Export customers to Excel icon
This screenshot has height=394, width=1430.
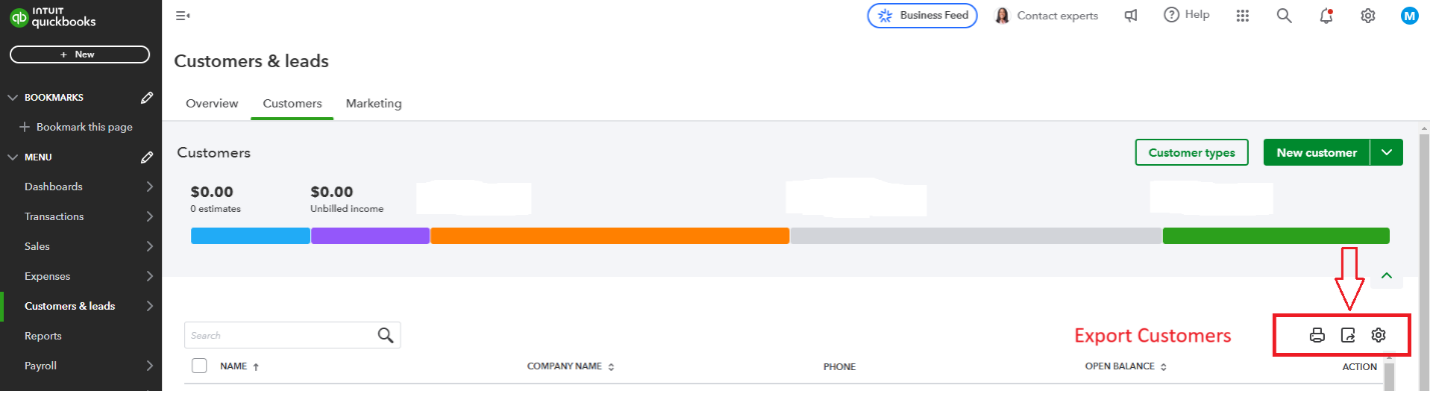click(x=1348, y=335)
